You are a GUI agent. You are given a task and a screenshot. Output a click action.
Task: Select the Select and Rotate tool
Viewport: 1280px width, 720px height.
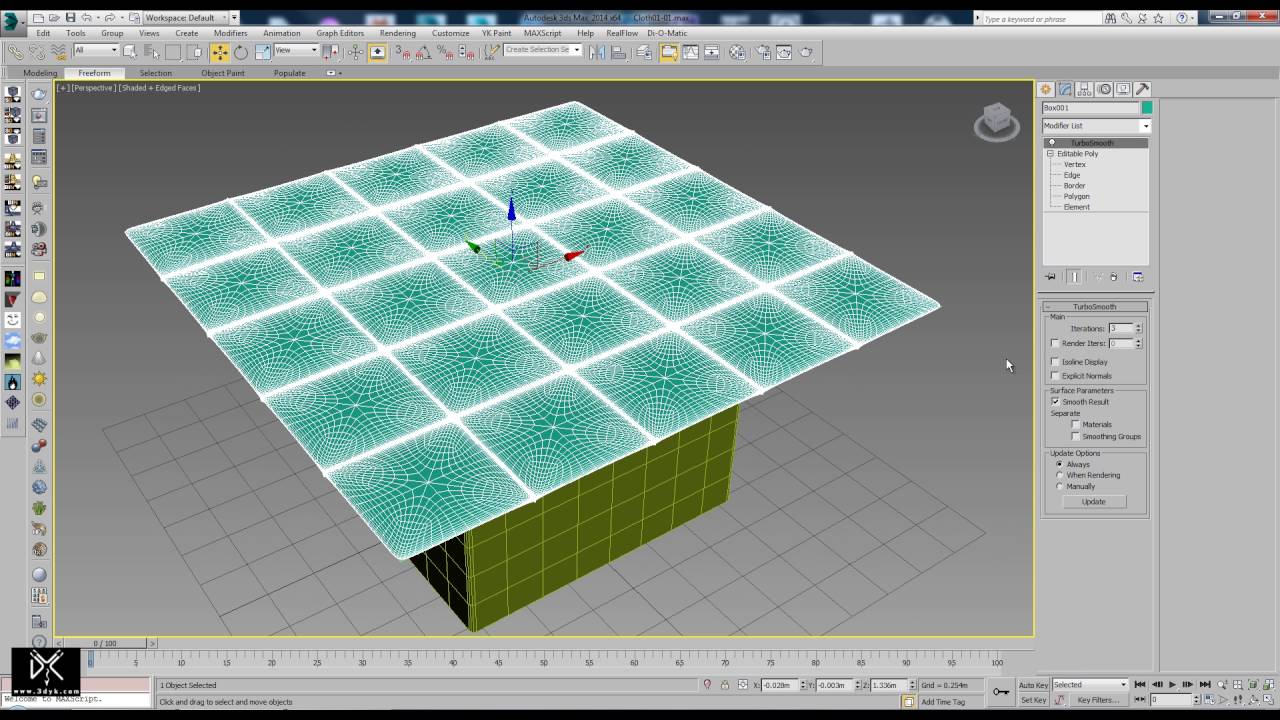(241, 52)
